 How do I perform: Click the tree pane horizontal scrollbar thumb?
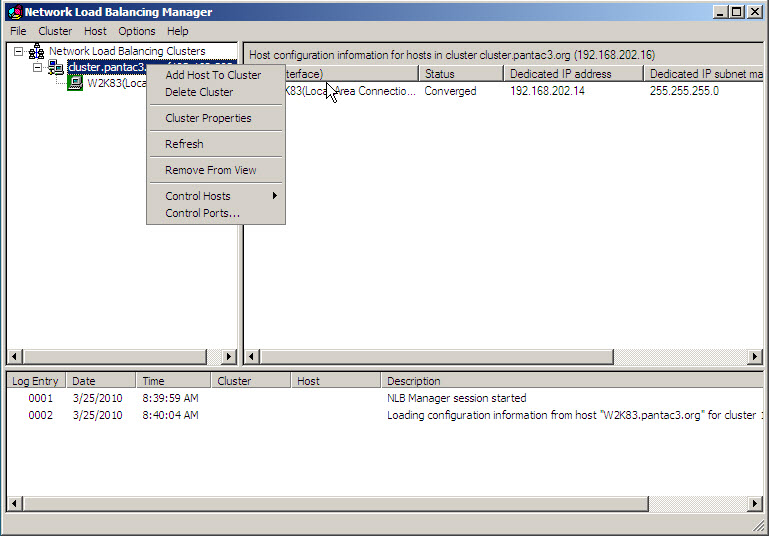pyautogui.click(x=115, y=357)
